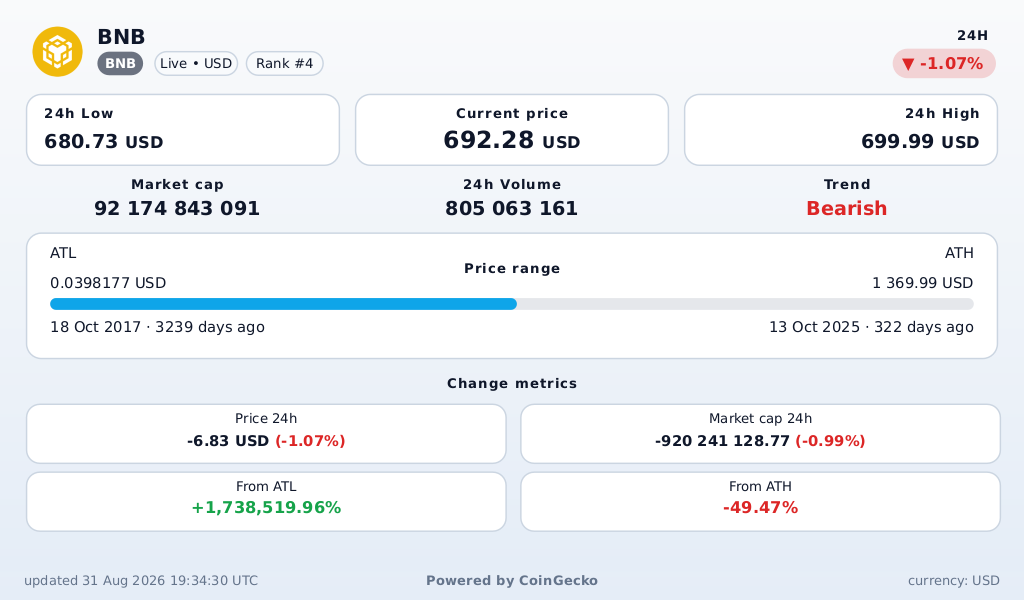Screen dimensions: 1024x600
Task: Click the 24h Low value 680.73 USD
Action: pos(104,141)
